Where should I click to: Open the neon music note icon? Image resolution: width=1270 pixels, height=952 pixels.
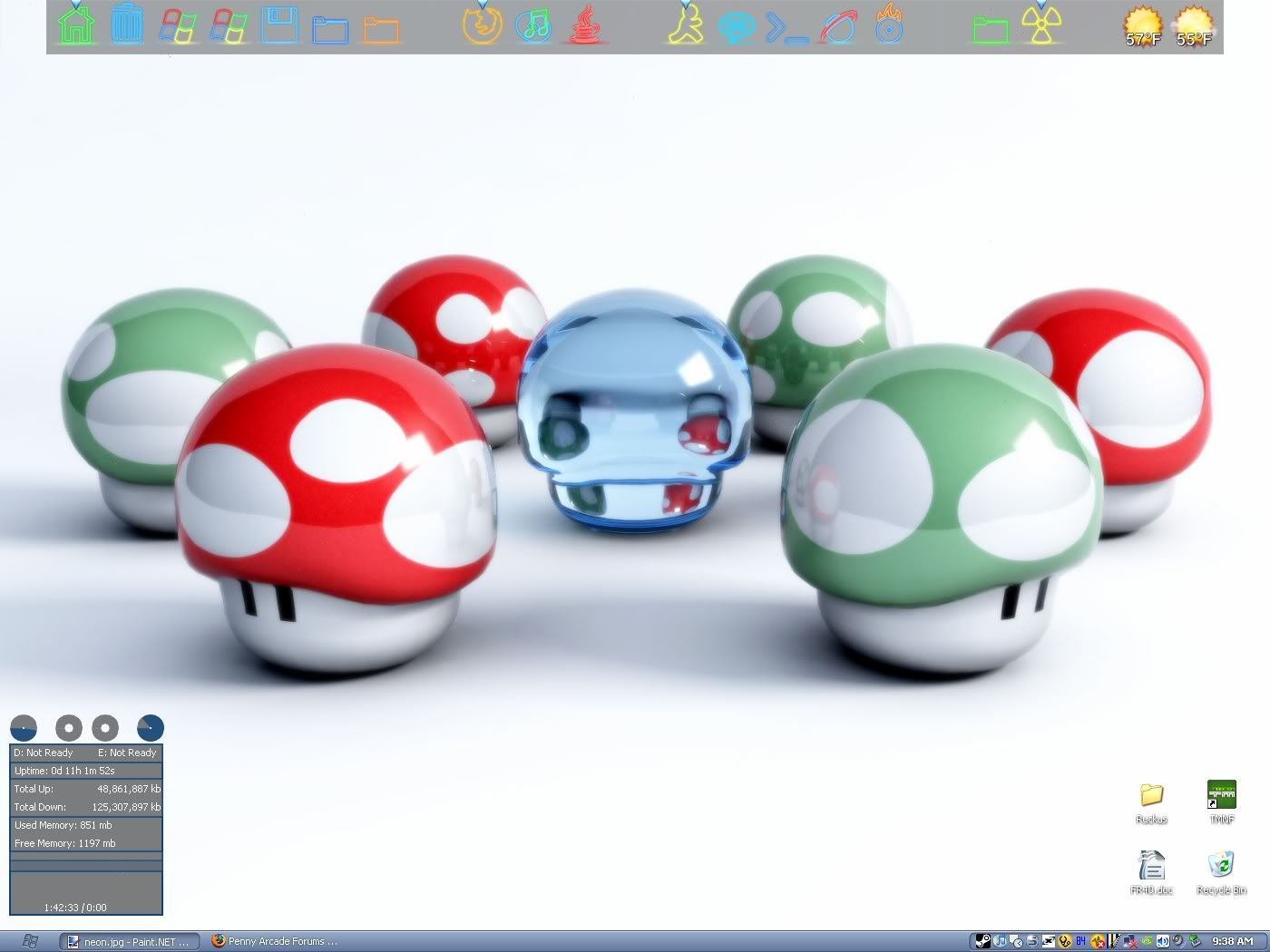tap(533, 25)
